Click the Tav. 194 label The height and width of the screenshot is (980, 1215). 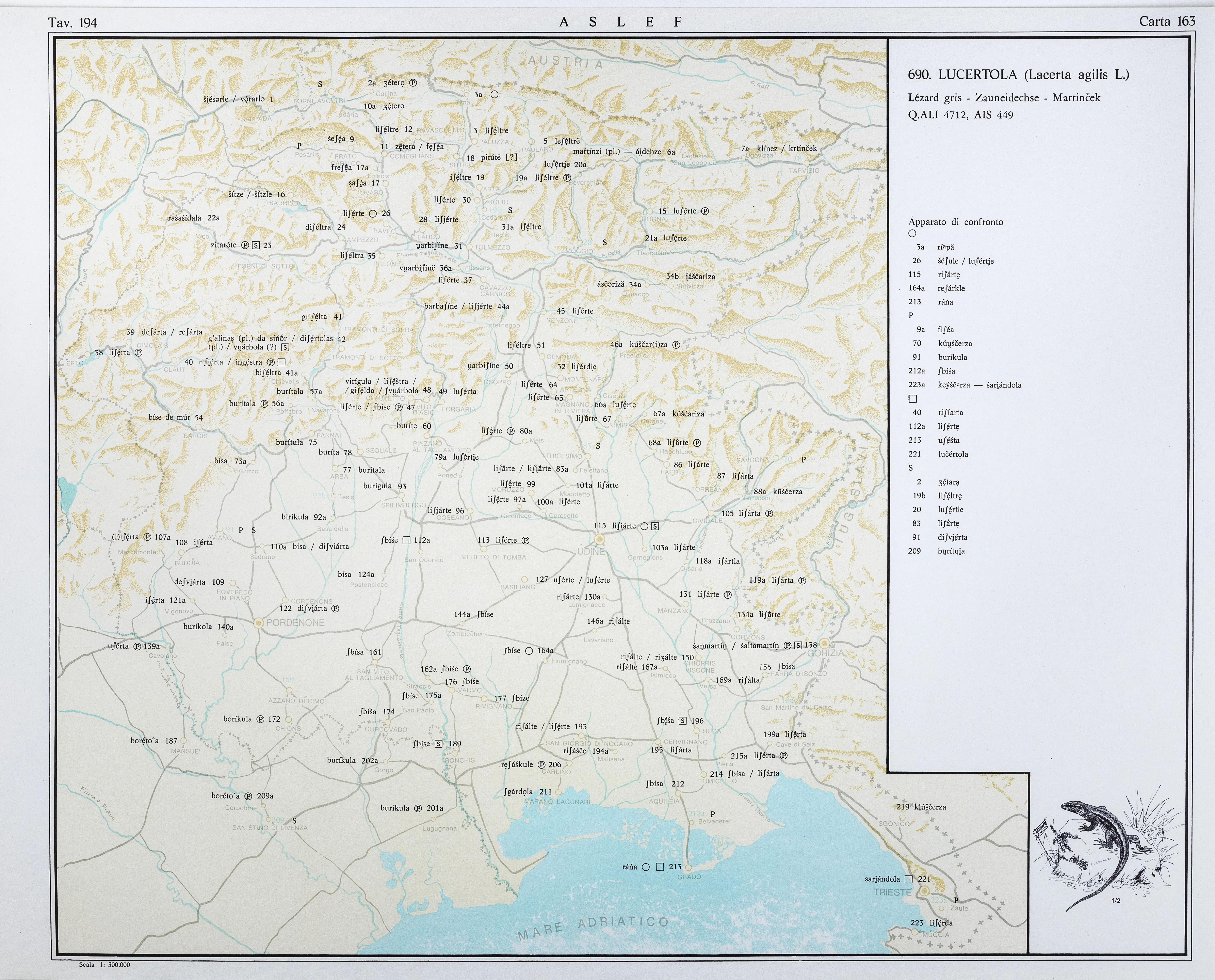pyautogui.click(x=72, y=22)
